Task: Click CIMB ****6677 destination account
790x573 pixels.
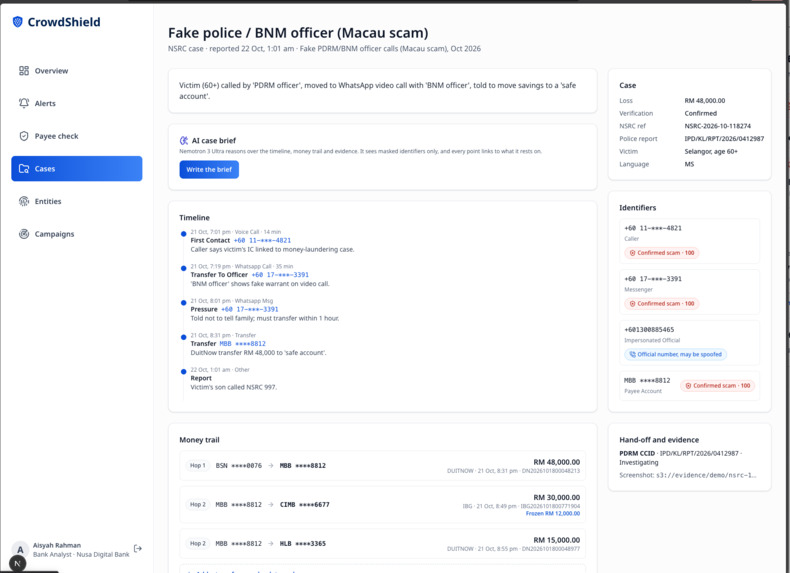Action: [x=305, y=504]
